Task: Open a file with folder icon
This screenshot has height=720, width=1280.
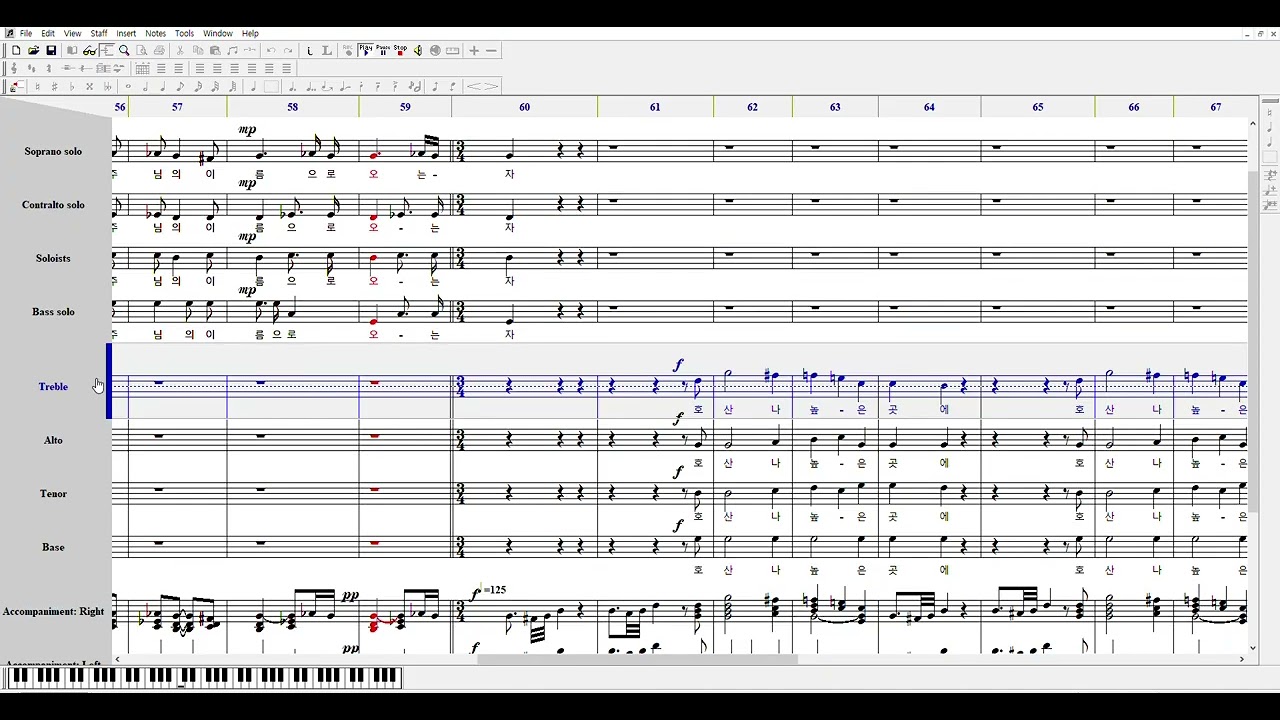Action: point(33,50)
